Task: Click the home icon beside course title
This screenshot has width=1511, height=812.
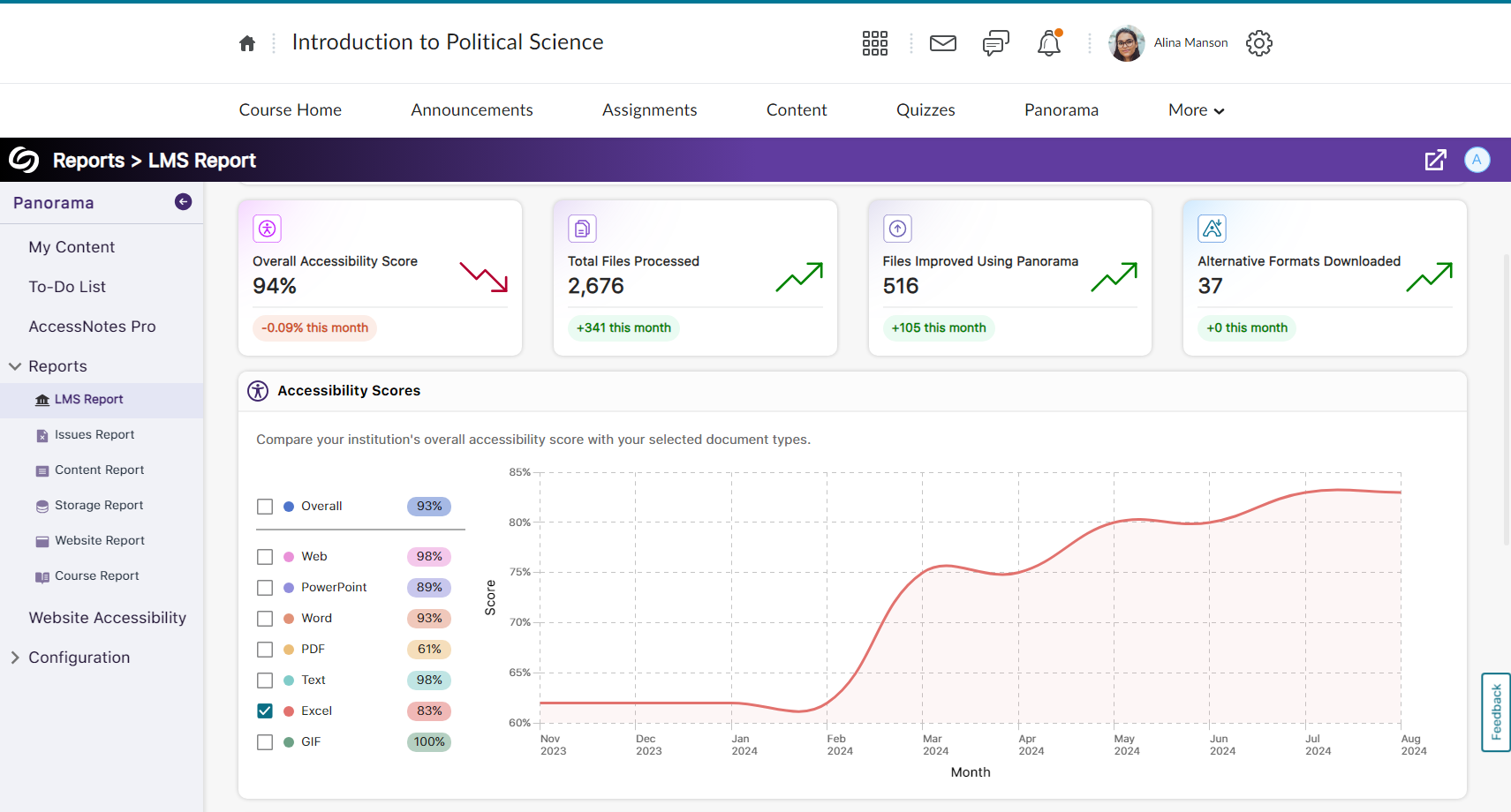Action: tap(247, 43)
